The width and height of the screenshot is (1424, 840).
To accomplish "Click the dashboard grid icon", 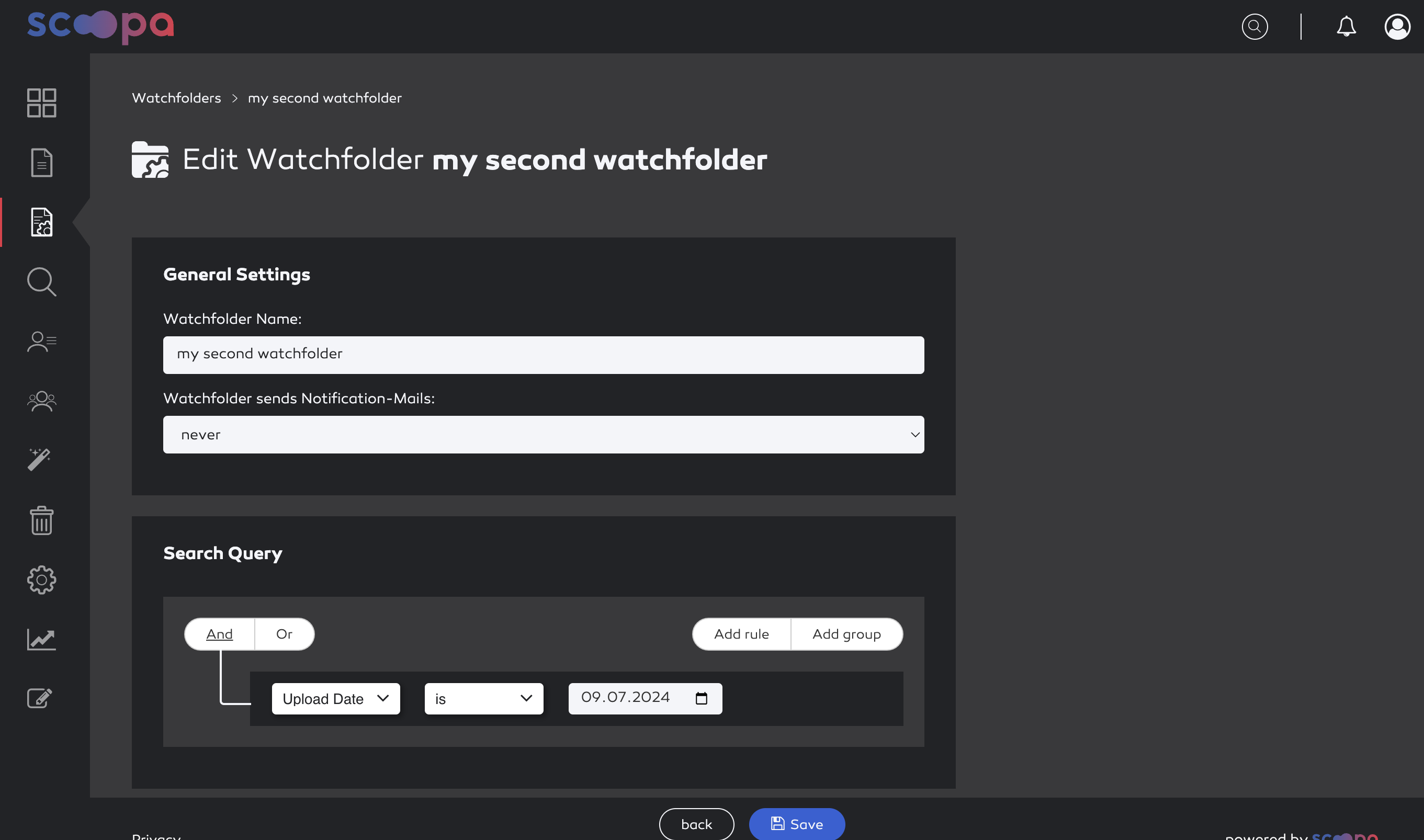I will (x=41, y=102).
